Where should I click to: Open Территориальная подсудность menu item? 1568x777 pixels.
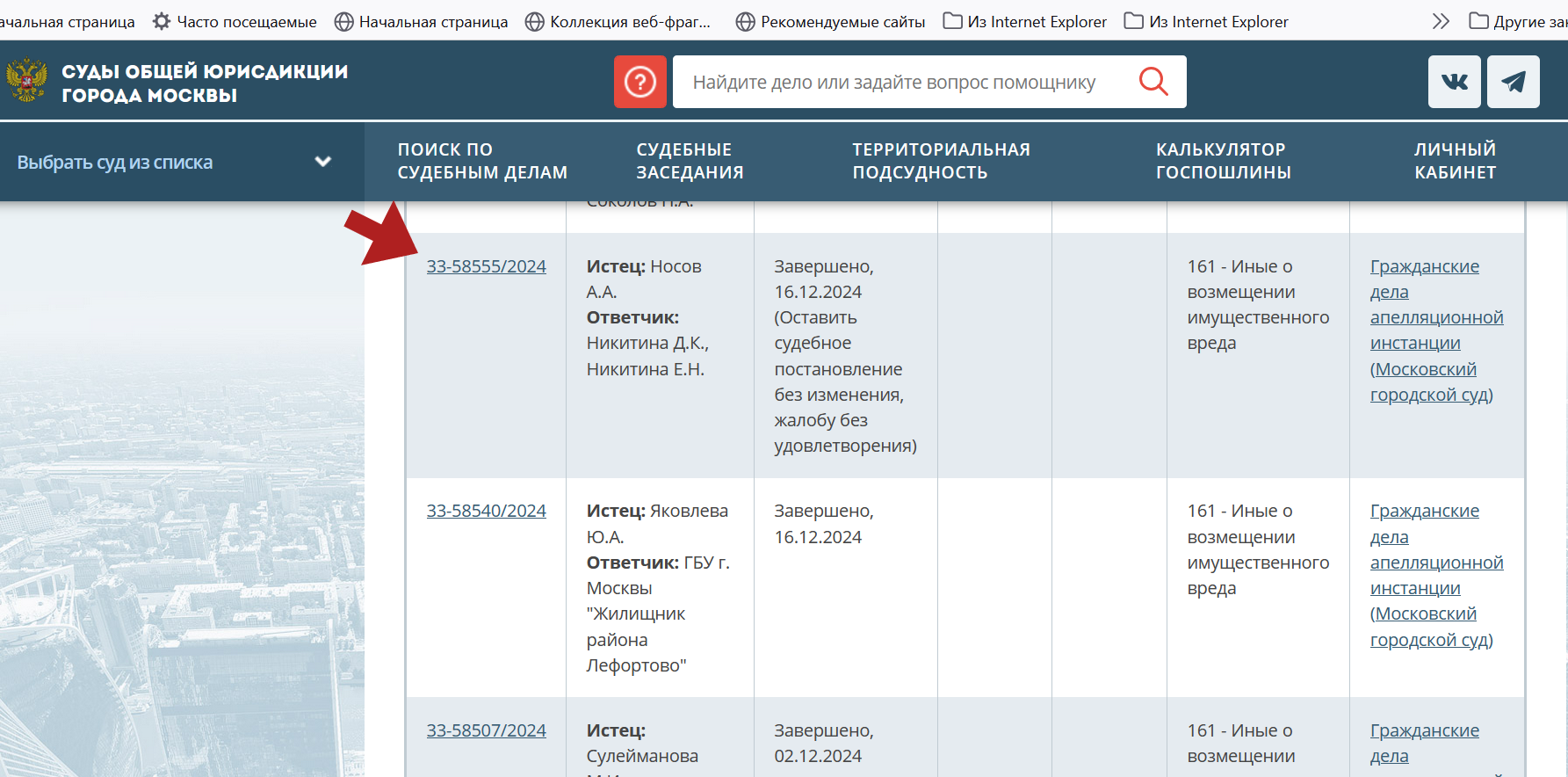[x=941, y=161]
